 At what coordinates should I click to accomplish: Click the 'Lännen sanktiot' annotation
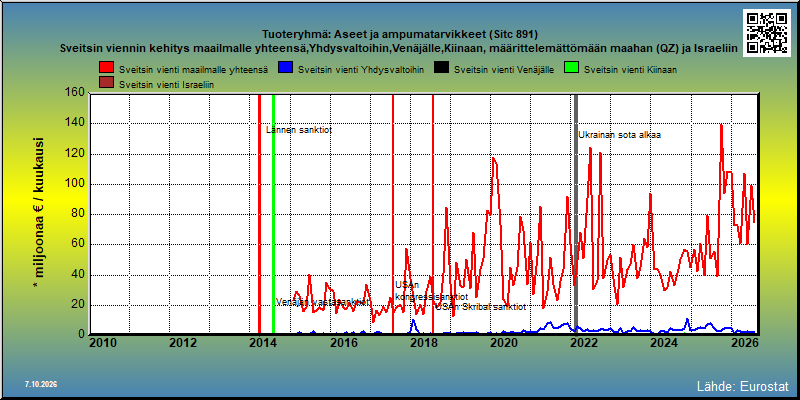click(299, 130)
